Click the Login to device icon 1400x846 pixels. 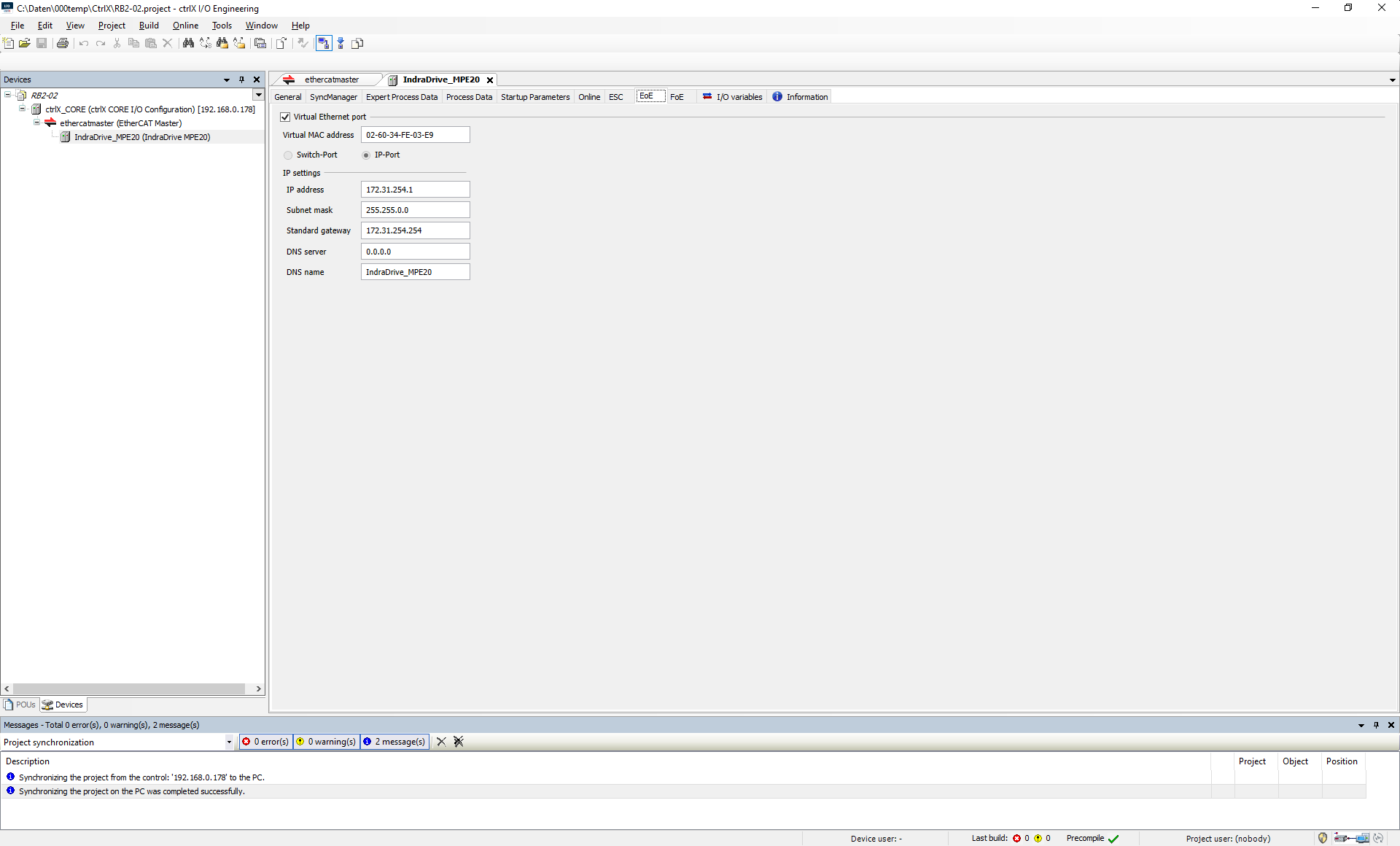coord(324,44)
